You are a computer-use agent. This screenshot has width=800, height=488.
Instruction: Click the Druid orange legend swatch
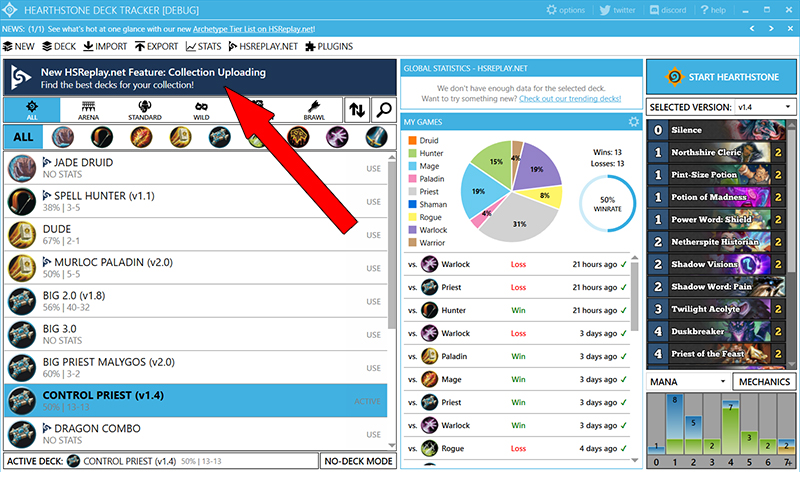pyautogui.click(x=413, y=140)
